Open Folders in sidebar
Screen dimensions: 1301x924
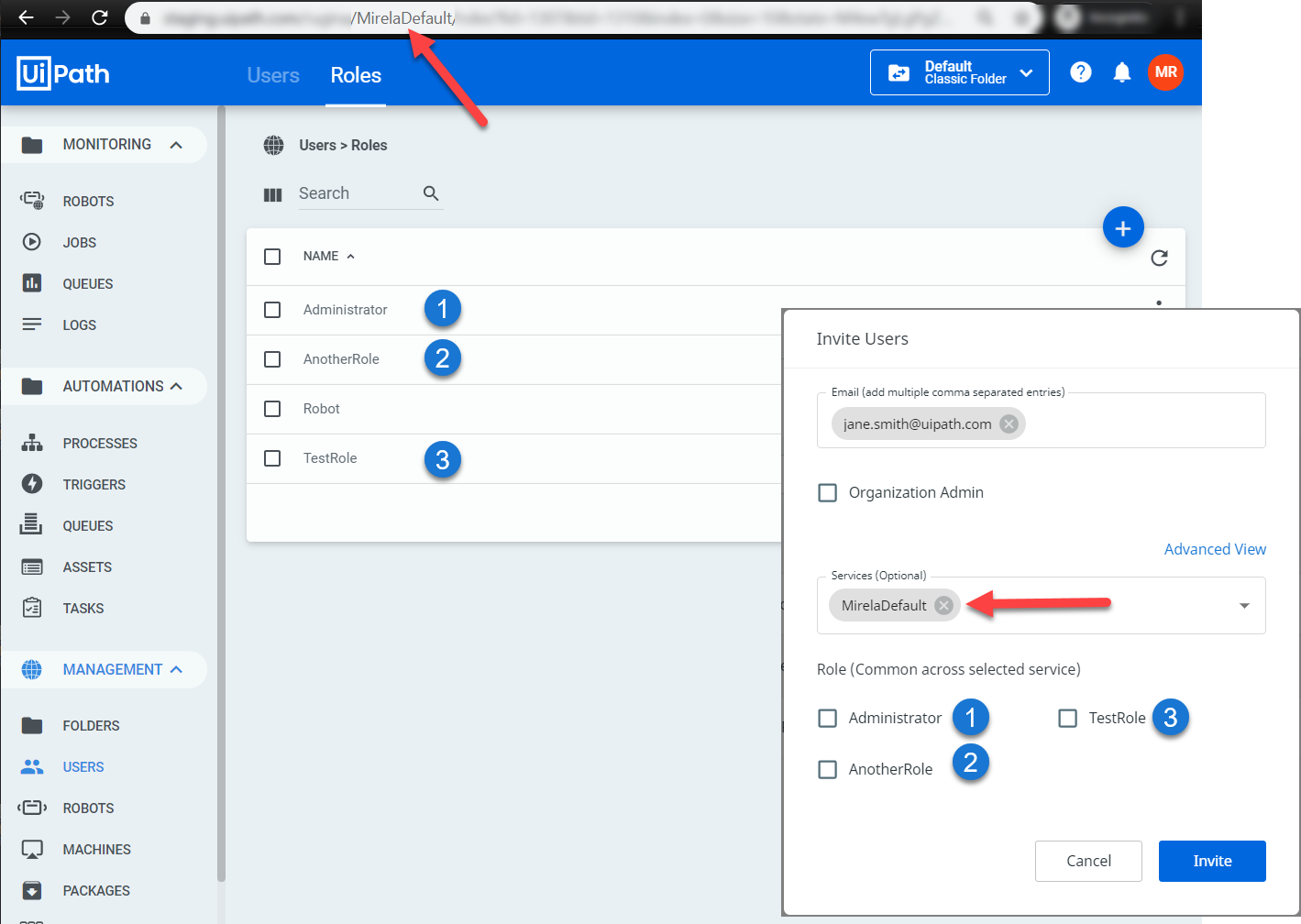coord(91,725)
